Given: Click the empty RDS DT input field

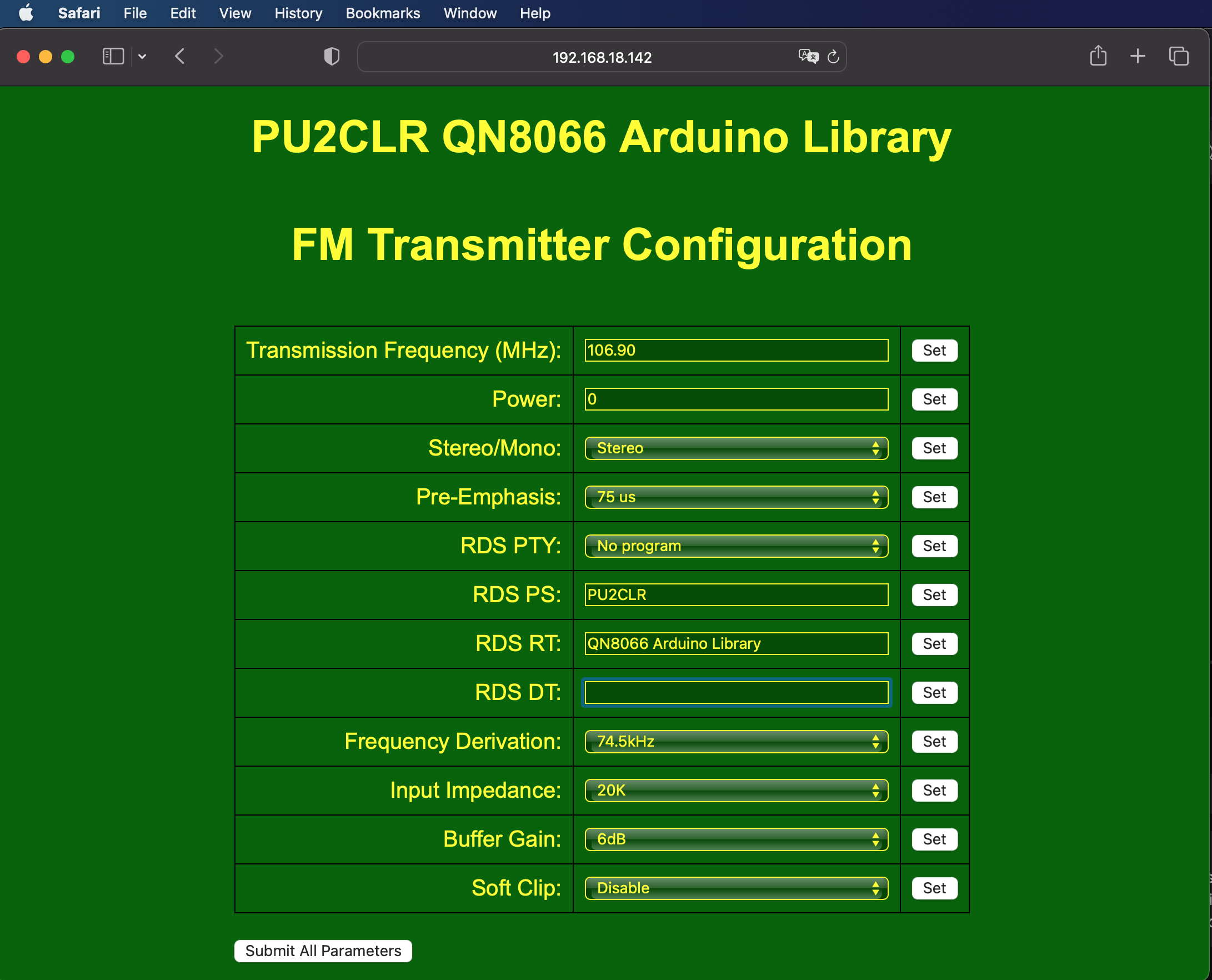Looking at the screenshot, I should tap(736, 693).
